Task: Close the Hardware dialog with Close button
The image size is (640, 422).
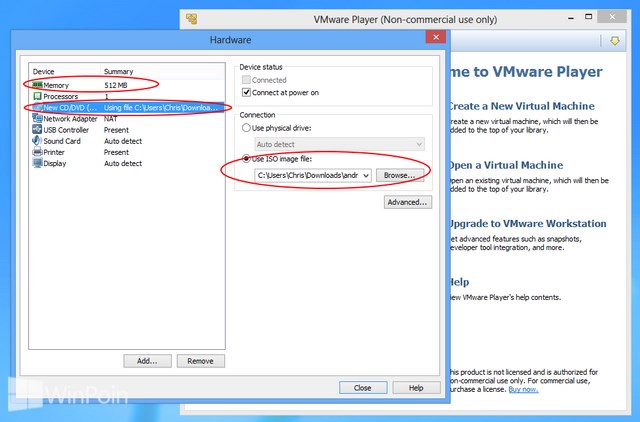Action: 363,388
